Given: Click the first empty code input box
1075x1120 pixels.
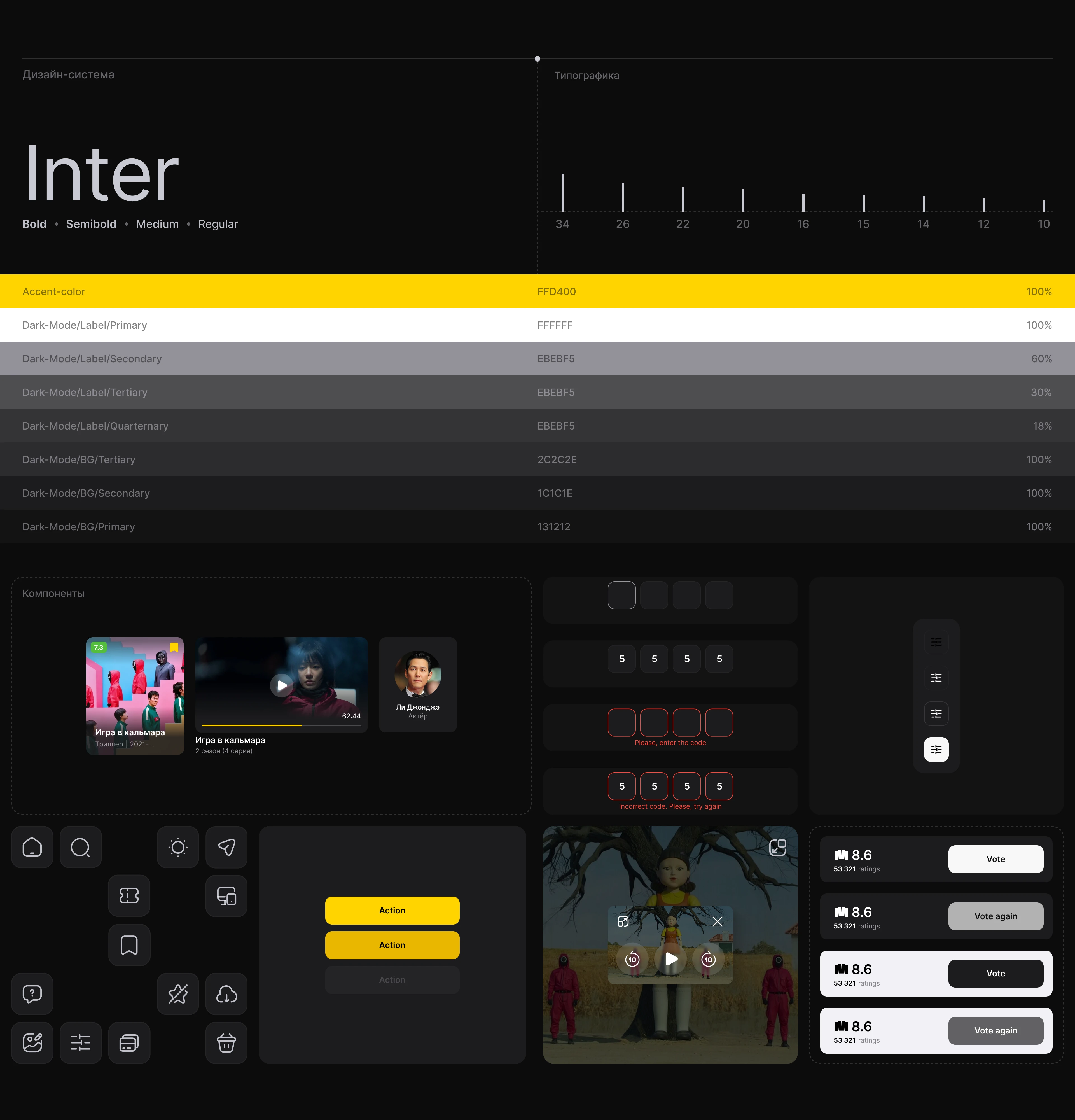Looking at the screenshot, I should pos(621,596).
